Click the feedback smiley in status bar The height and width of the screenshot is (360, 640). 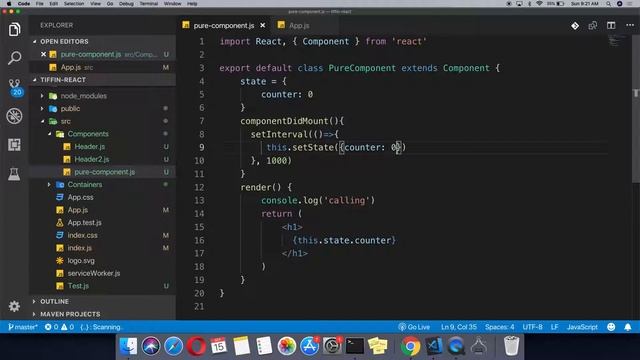(611, 327)
